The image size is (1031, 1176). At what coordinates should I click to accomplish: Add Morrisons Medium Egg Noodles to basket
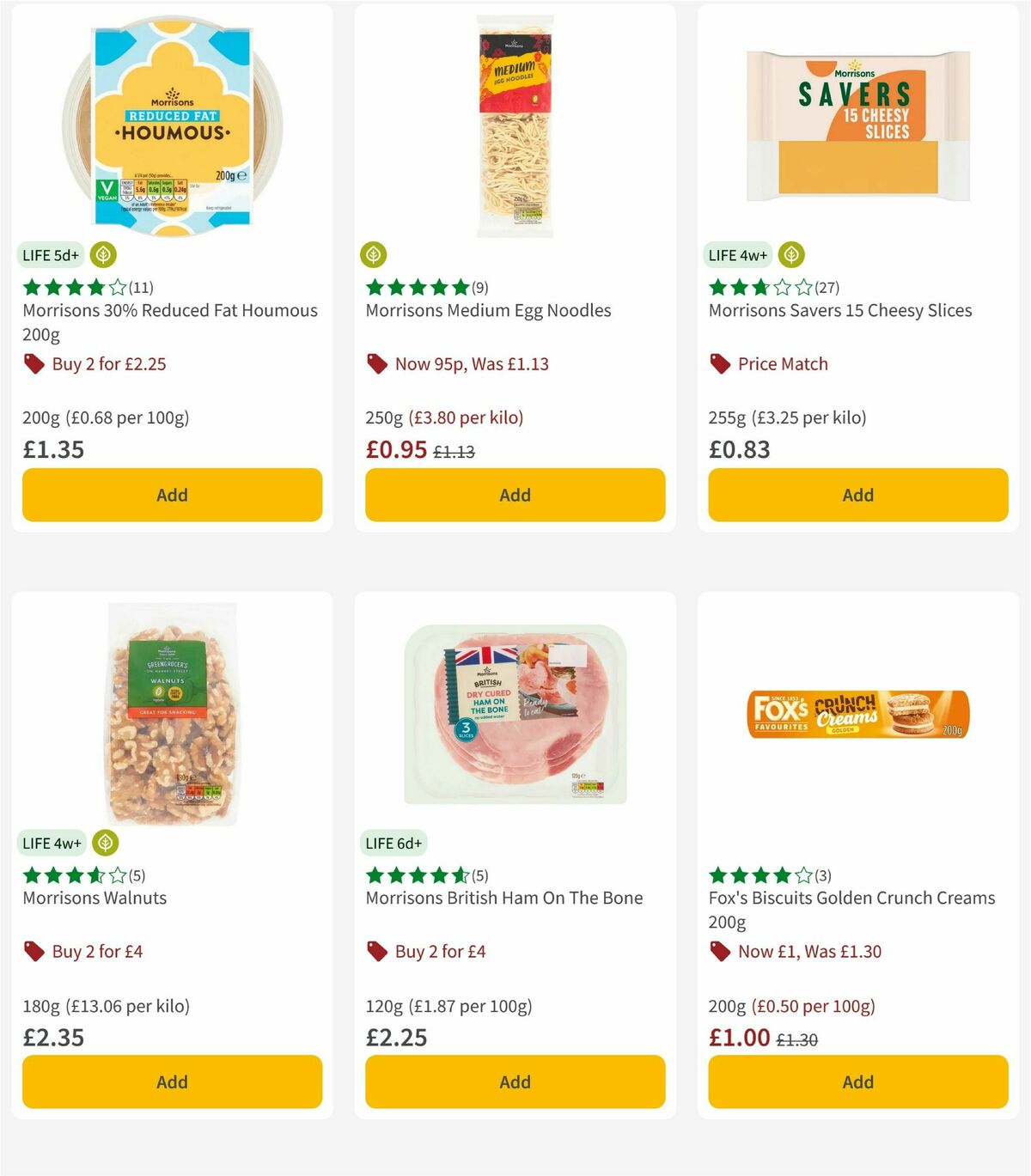[514, 495]
